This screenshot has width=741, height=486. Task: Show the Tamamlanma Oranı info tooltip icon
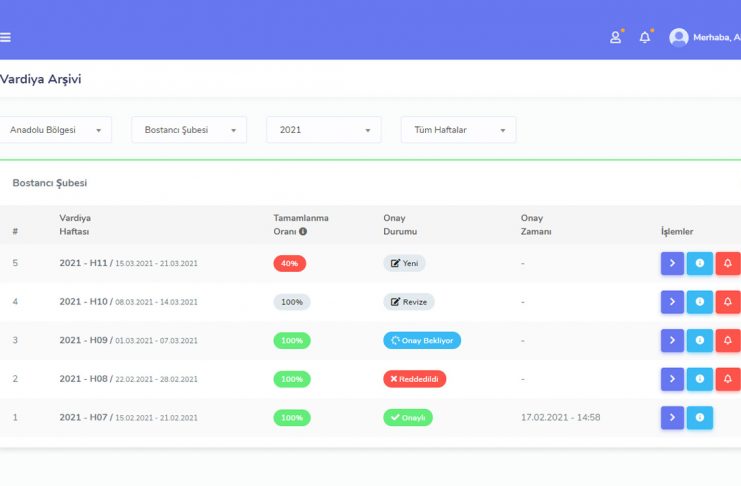coord(303,231)
